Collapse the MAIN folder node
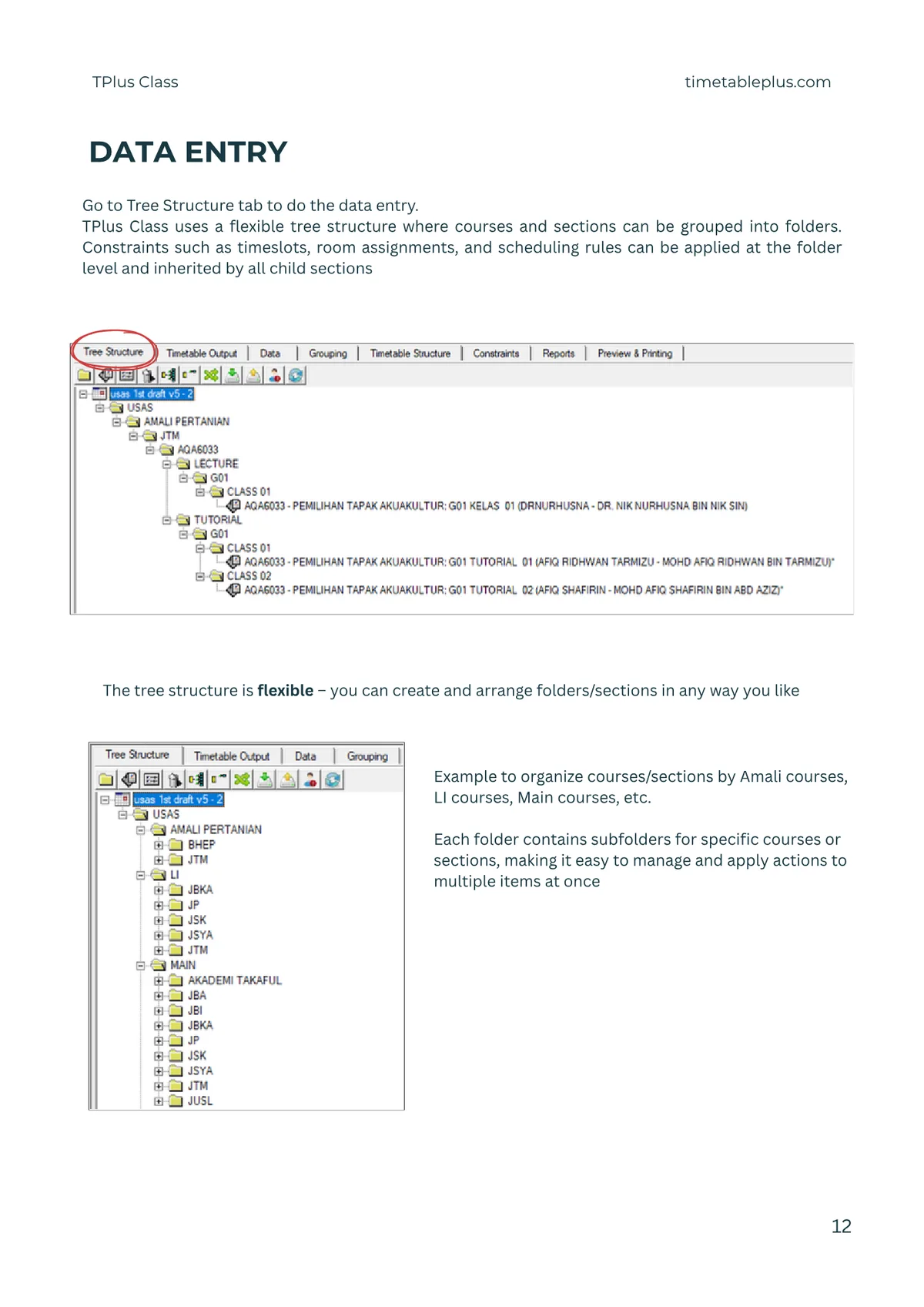 (x=141, y=965)
